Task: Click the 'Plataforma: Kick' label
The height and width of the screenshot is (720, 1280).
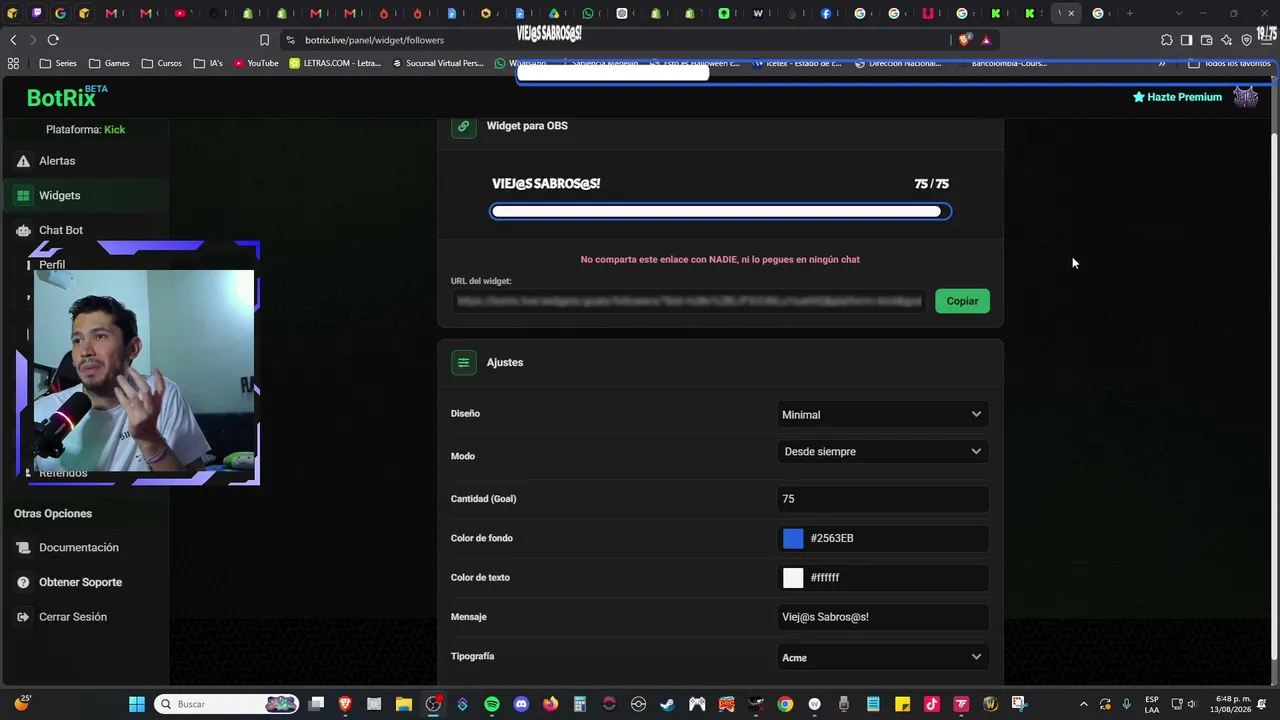Action: click(85, 130)
